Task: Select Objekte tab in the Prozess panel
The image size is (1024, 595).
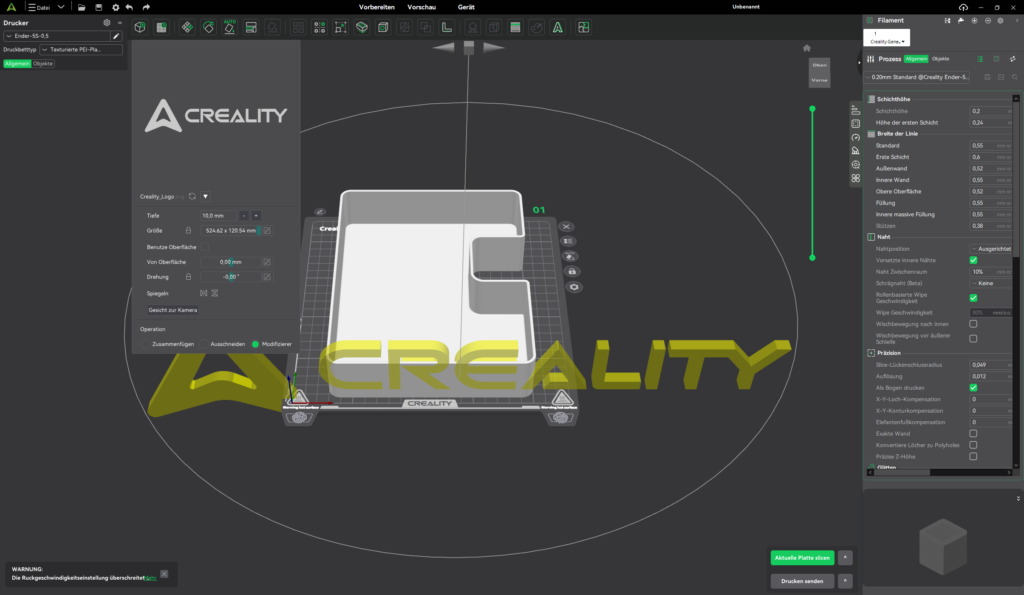Action: (x=940, y=59)
